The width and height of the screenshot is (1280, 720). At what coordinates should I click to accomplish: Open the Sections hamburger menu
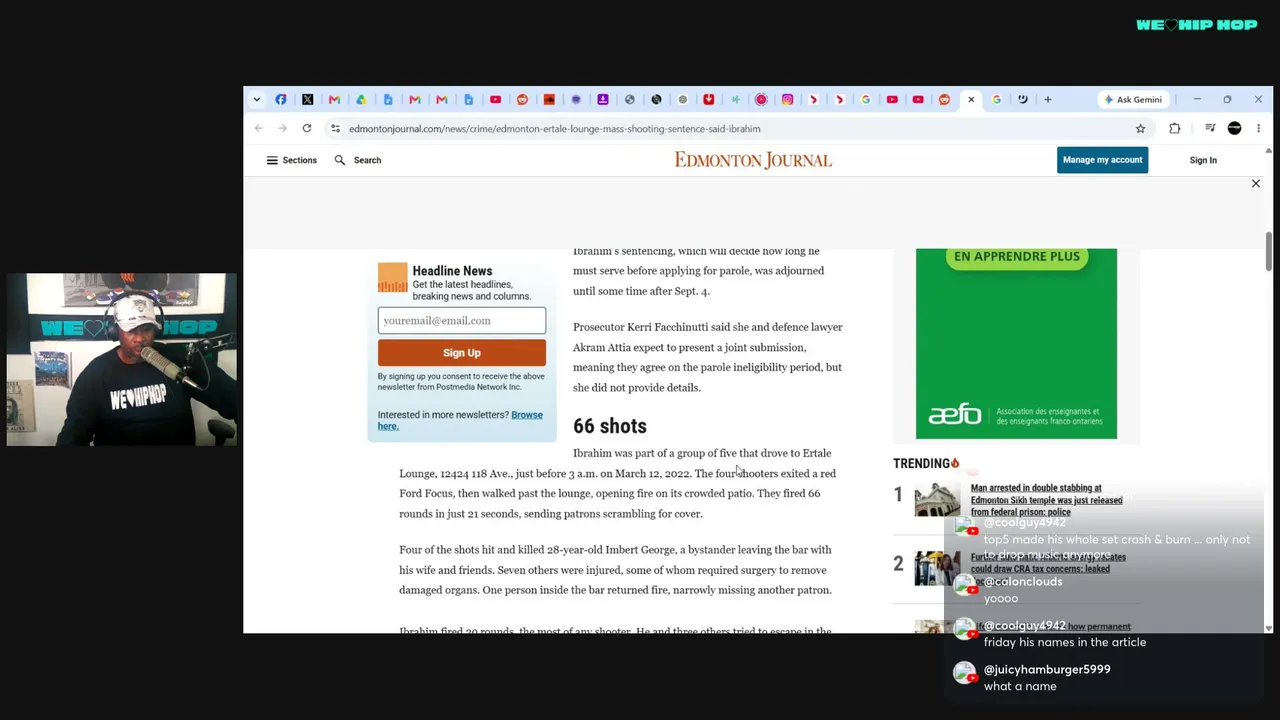[x=291, y=160]
